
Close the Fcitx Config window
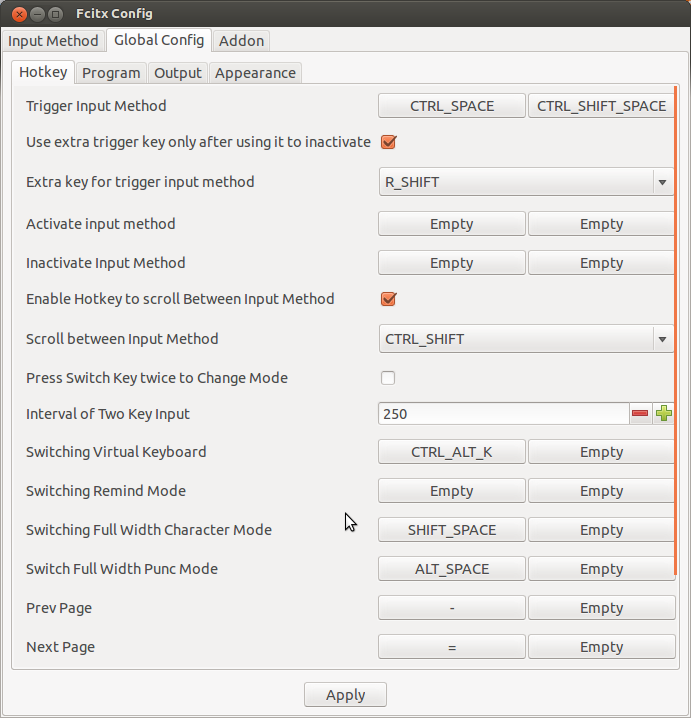coord(19,14)
